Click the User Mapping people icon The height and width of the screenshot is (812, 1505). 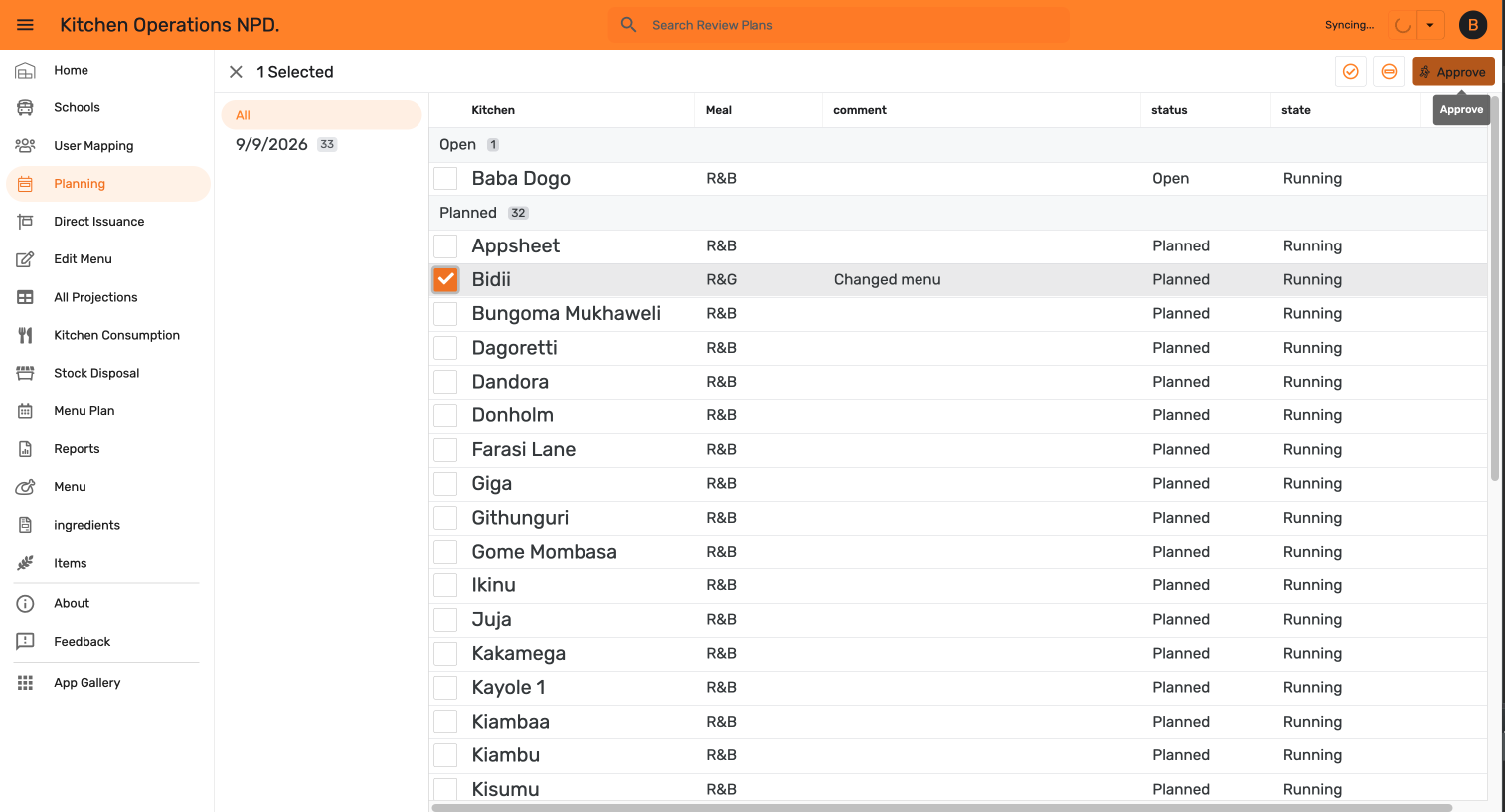(x=25, y=145)
